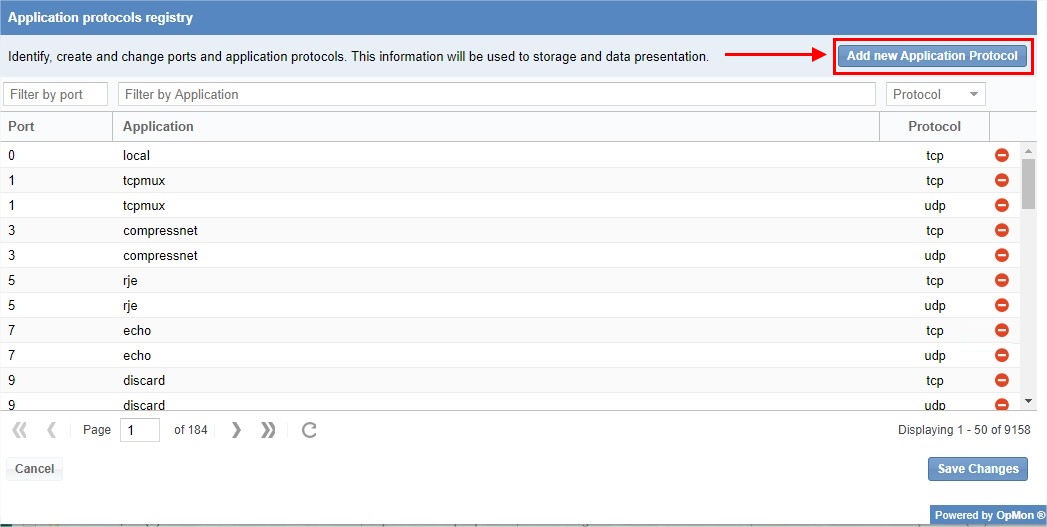1047x527 pixels.
Task: Remove the rje udp entry
Action: click(x=1001, y=305)
